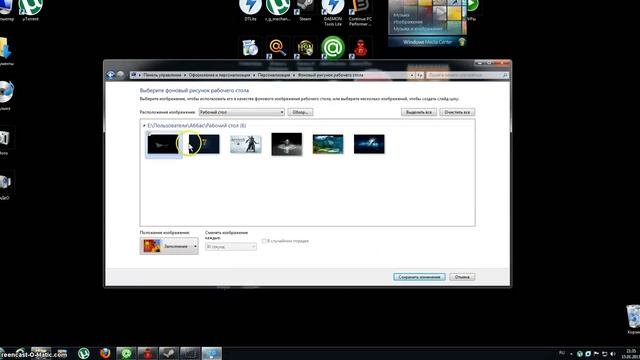The width and height of the screenshot is (640, 360).
Task: Click the Browse button
Action: [x=300, y=112]
